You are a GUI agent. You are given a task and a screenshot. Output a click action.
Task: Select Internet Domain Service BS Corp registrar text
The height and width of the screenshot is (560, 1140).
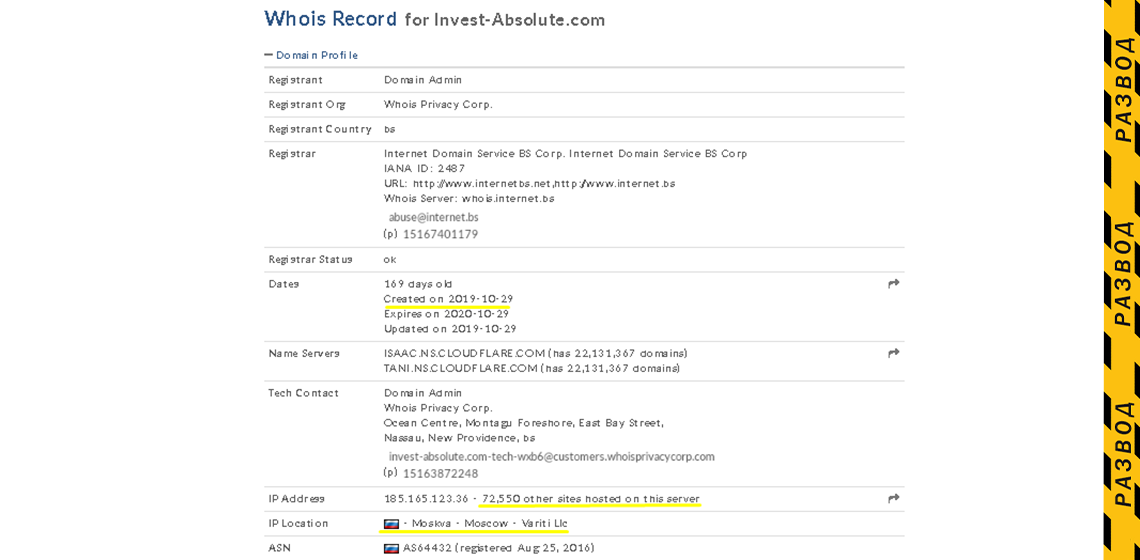coord(566,153)
